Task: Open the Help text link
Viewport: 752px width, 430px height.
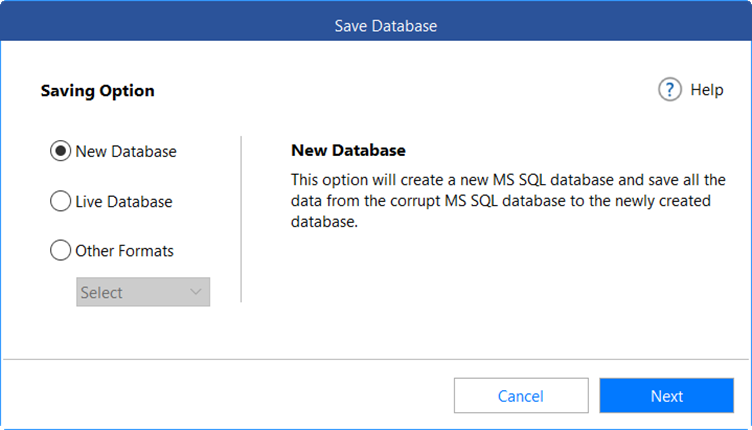Action: [x=706, y=90]
